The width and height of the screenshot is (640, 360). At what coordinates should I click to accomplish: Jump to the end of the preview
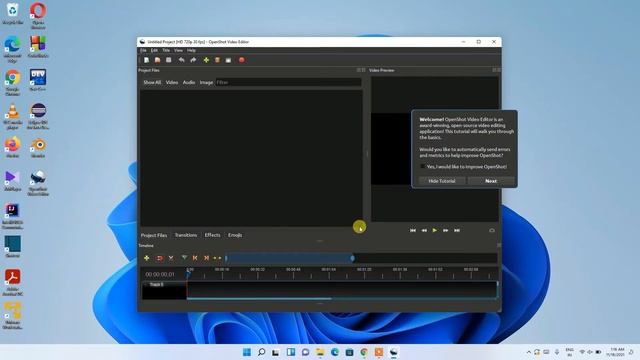pyautogui.click(x=457, y=231)
